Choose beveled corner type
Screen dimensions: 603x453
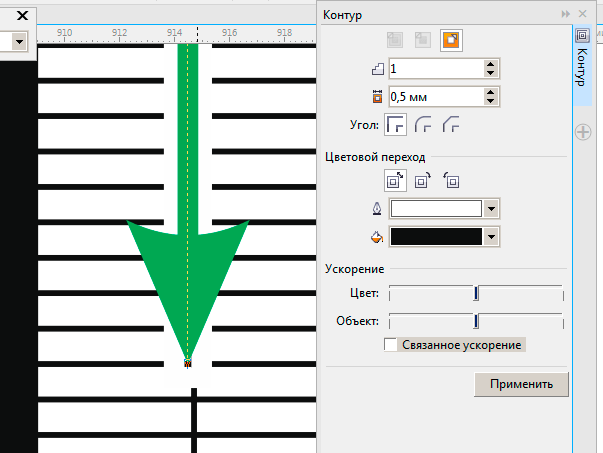pos(451,125)
